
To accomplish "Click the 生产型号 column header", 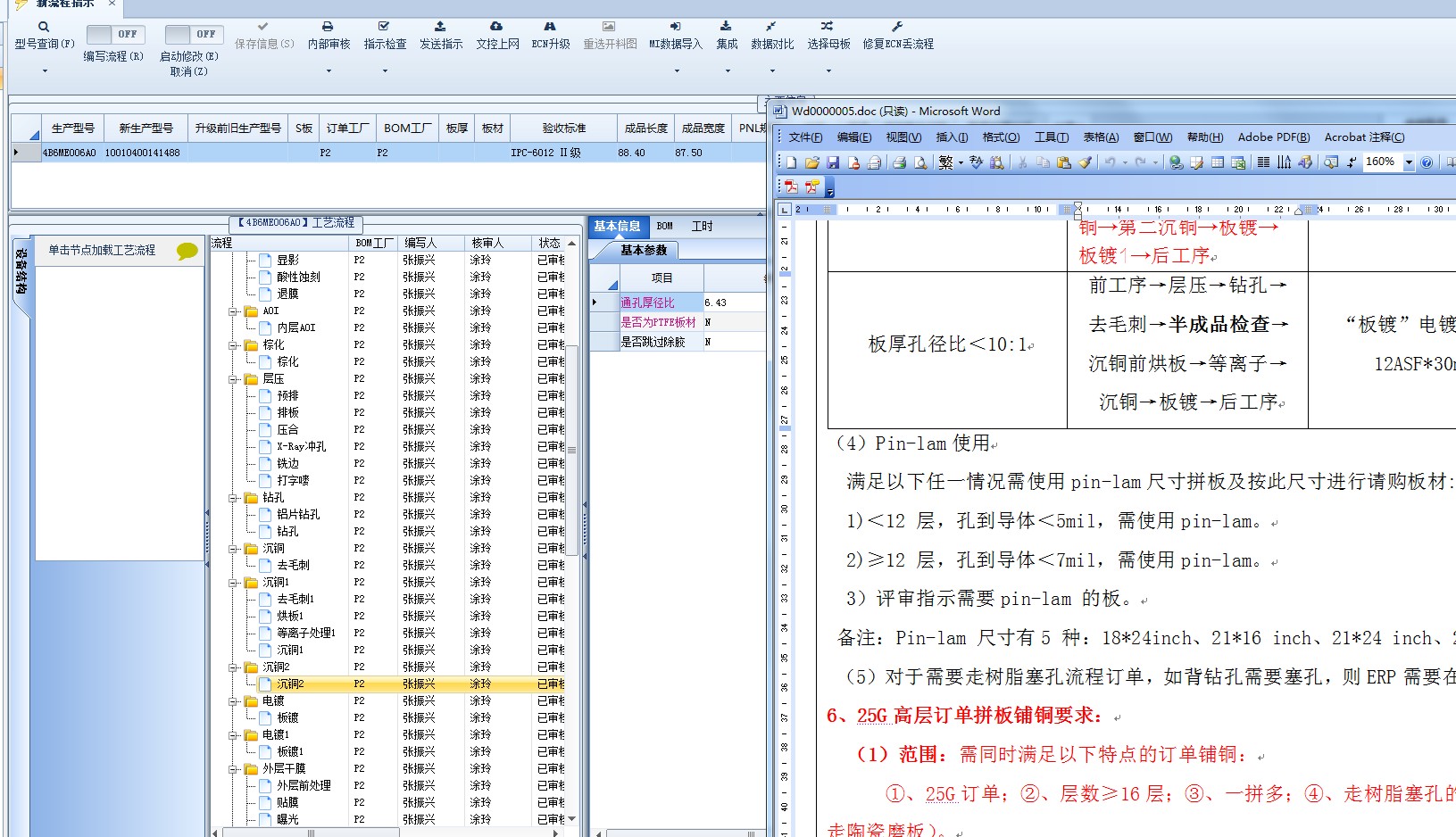I will 72,128.
